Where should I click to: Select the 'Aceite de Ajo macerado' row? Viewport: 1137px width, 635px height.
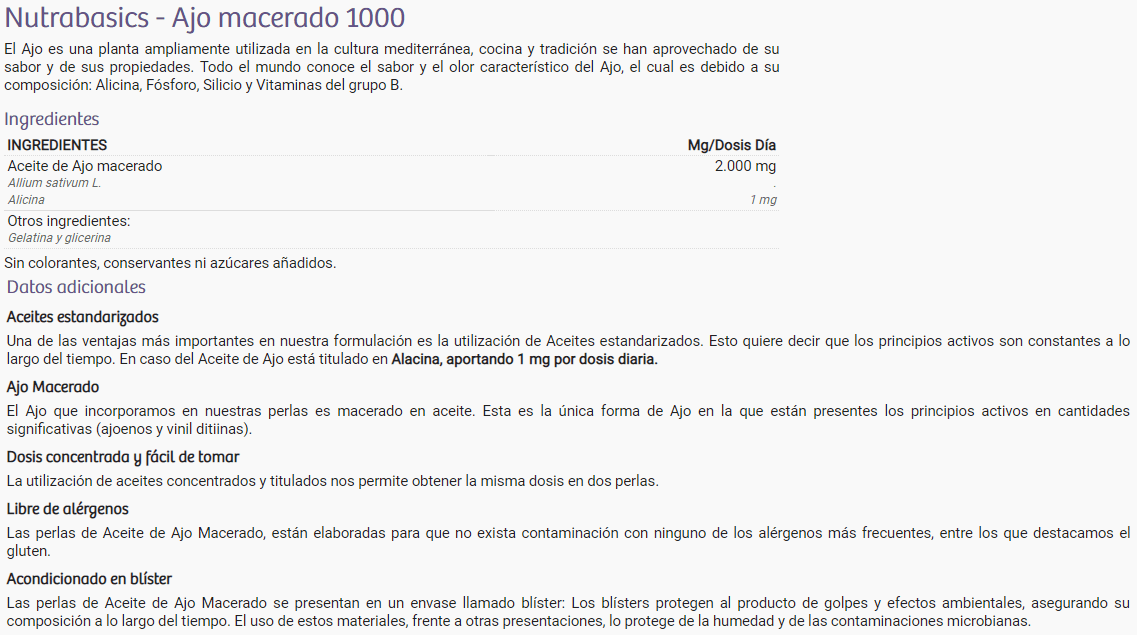(392, 166)
